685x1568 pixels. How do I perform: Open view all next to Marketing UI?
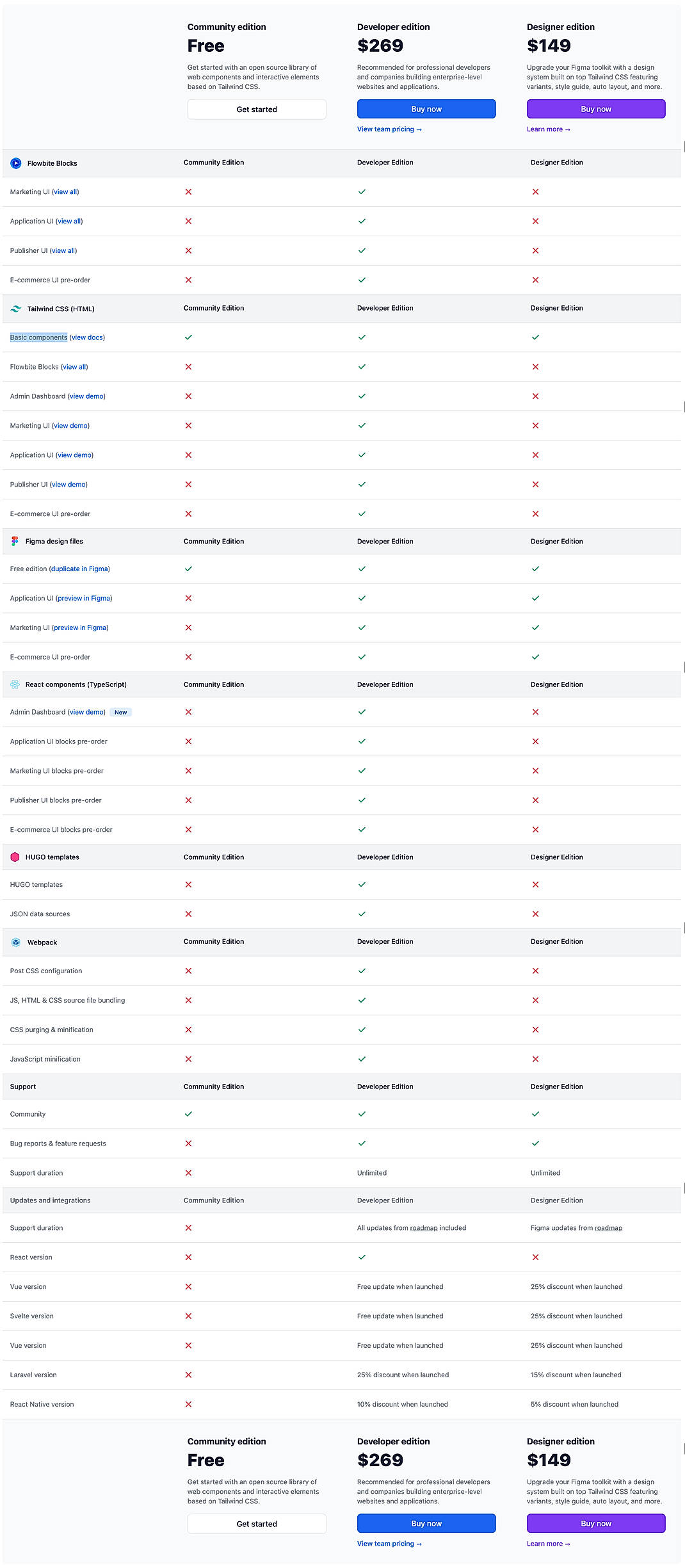[x=66, y=191]
